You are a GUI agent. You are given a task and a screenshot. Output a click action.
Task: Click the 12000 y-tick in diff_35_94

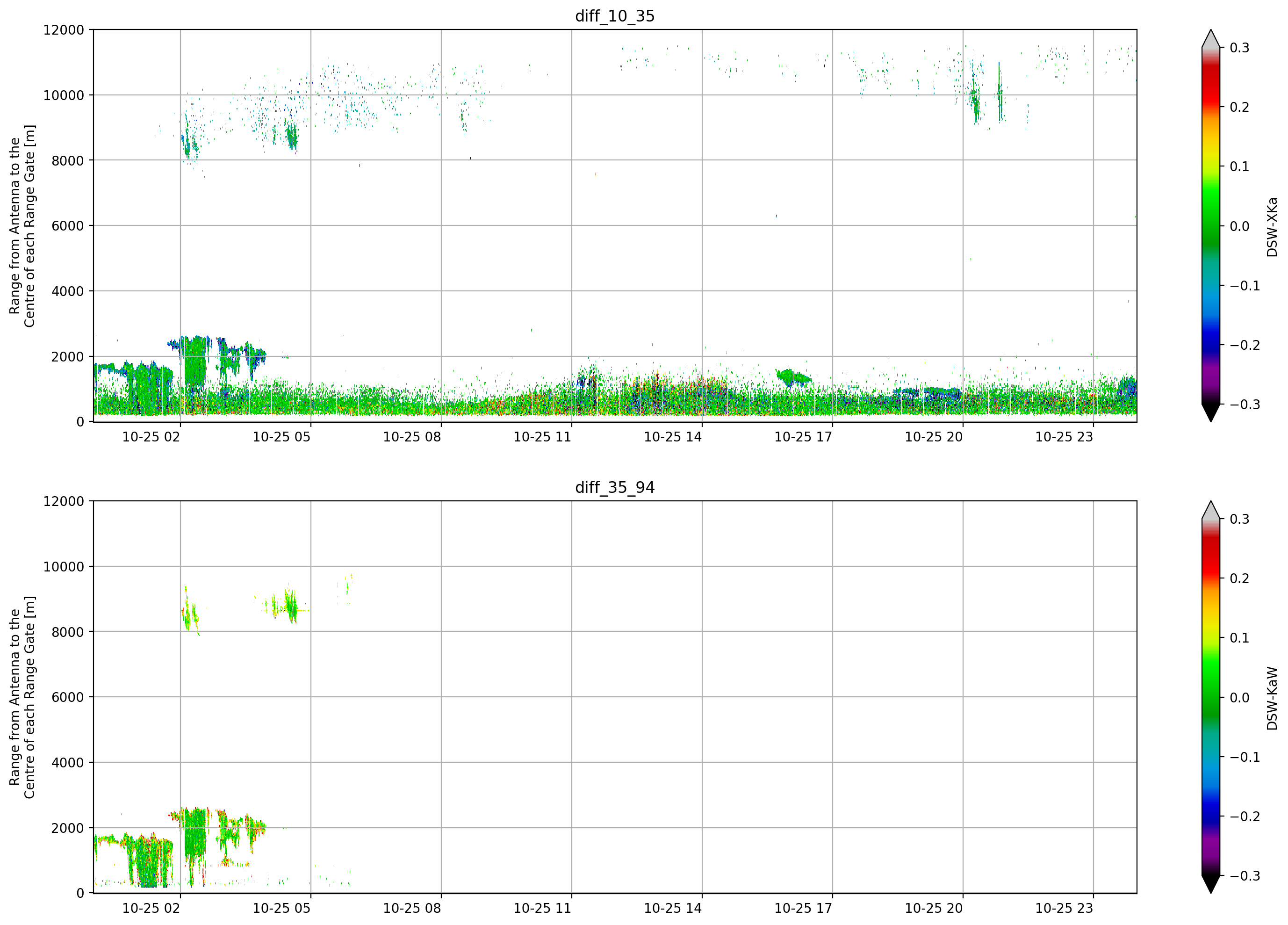tap(64, 502)
